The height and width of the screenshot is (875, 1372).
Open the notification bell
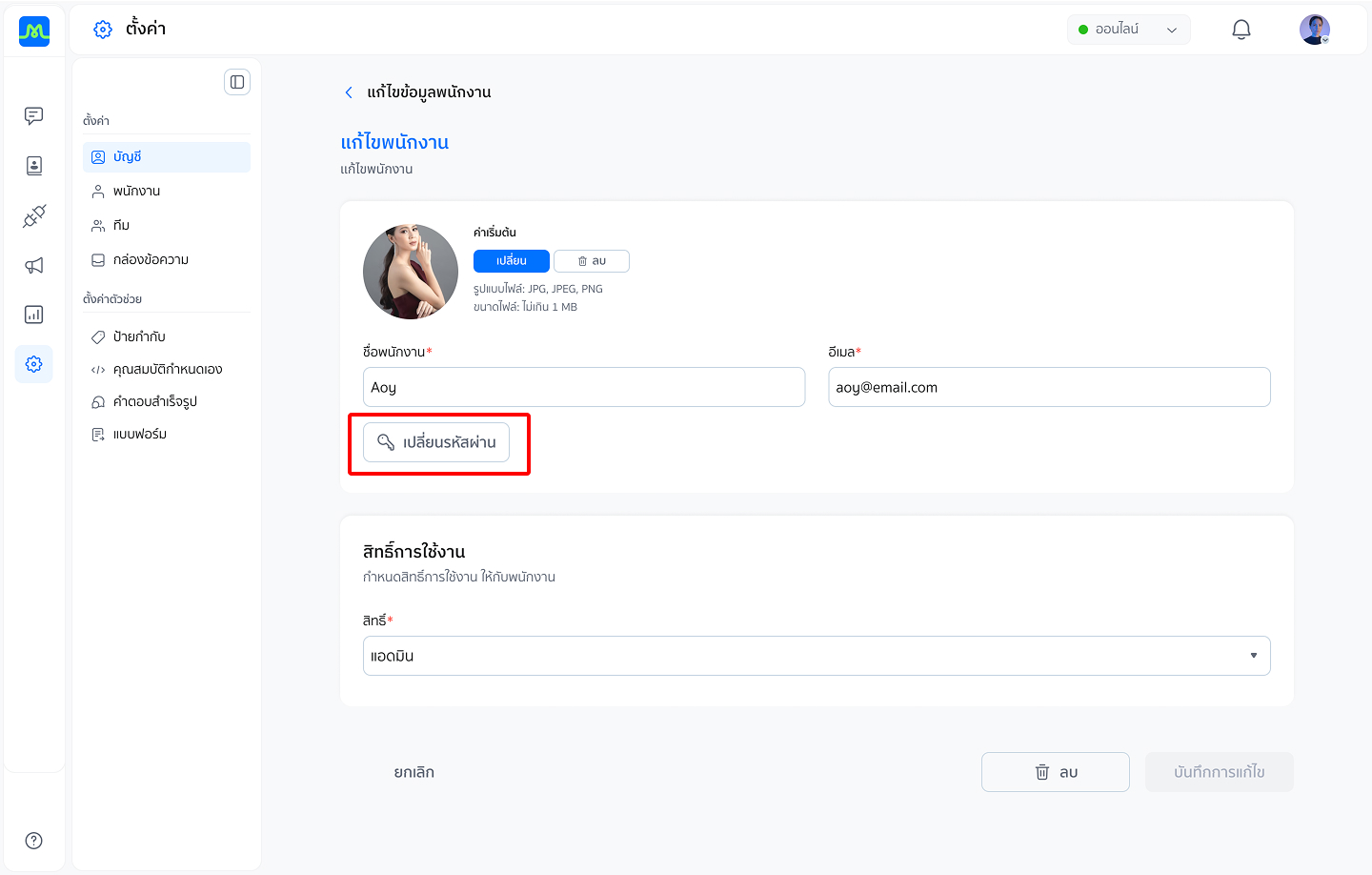1241,30
